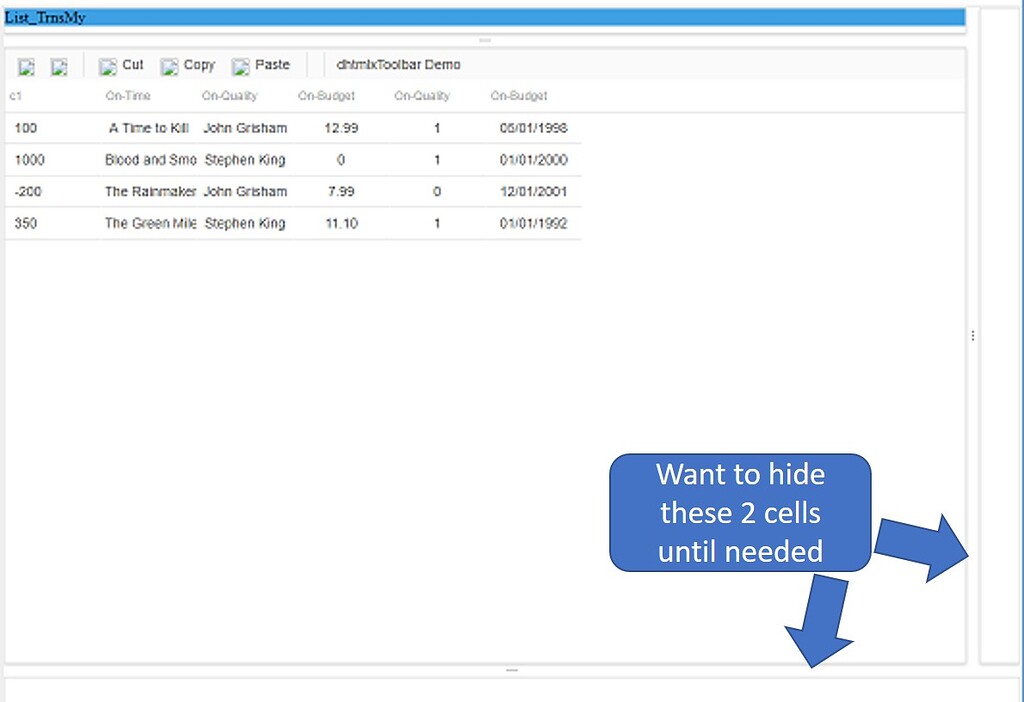Select the row for A Time to Kill
The width and height of the screenshot is (1024, 702).
(x=147, y=128)
